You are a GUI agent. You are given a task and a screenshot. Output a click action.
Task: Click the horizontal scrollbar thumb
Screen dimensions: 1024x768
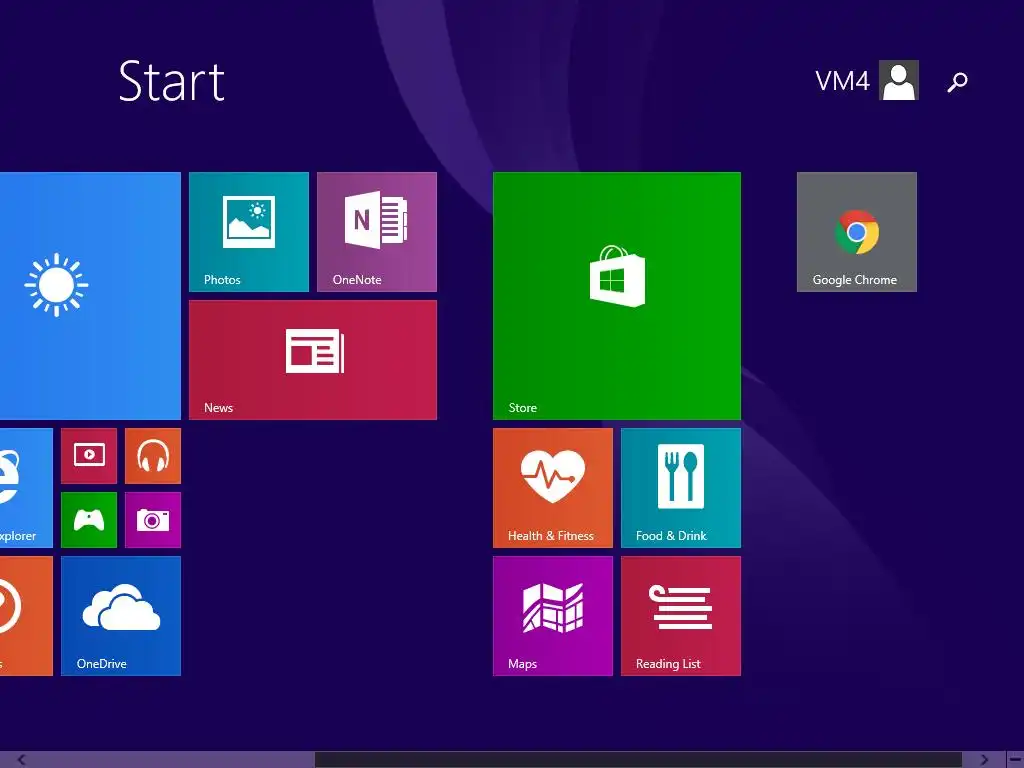(639, 760)
